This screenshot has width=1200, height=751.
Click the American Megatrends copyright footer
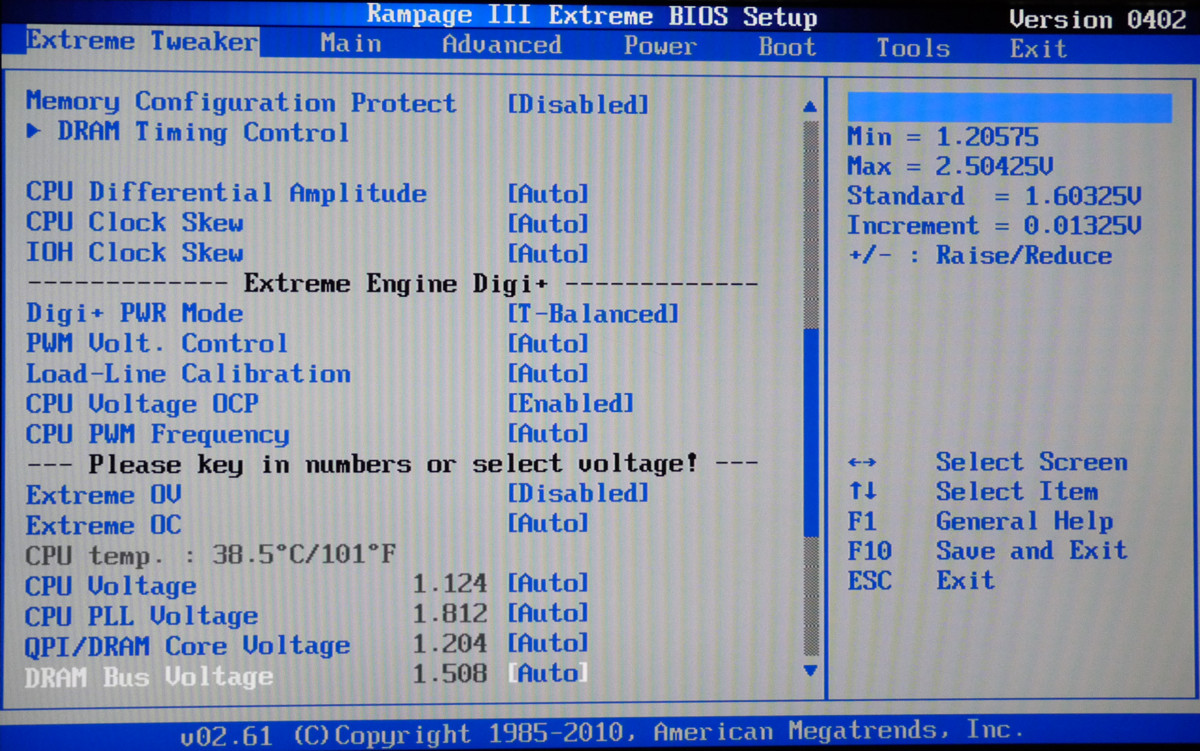pyautogui.click(x=603, y=733)
